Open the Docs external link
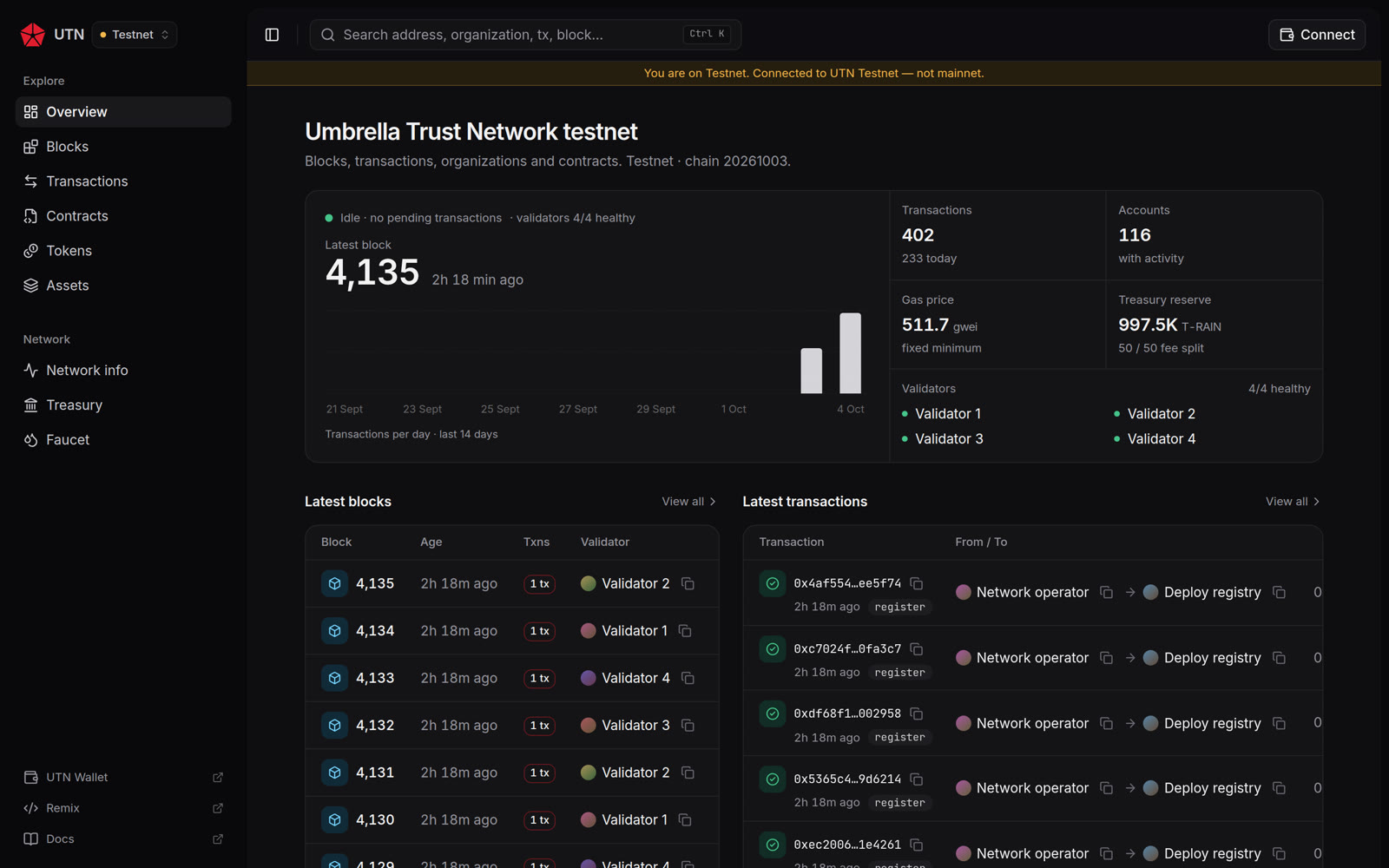The height and width of the screenshot is (868, 1389). pos(123,838)
